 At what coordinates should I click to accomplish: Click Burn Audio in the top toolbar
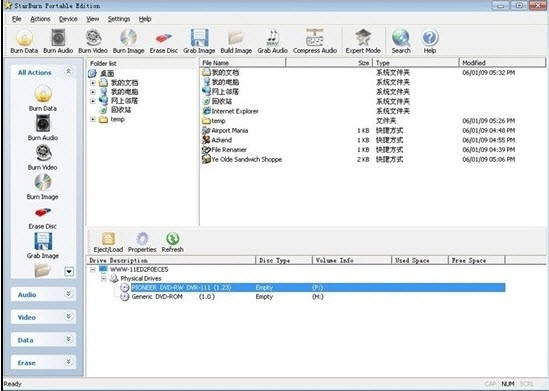pos(58,41)
